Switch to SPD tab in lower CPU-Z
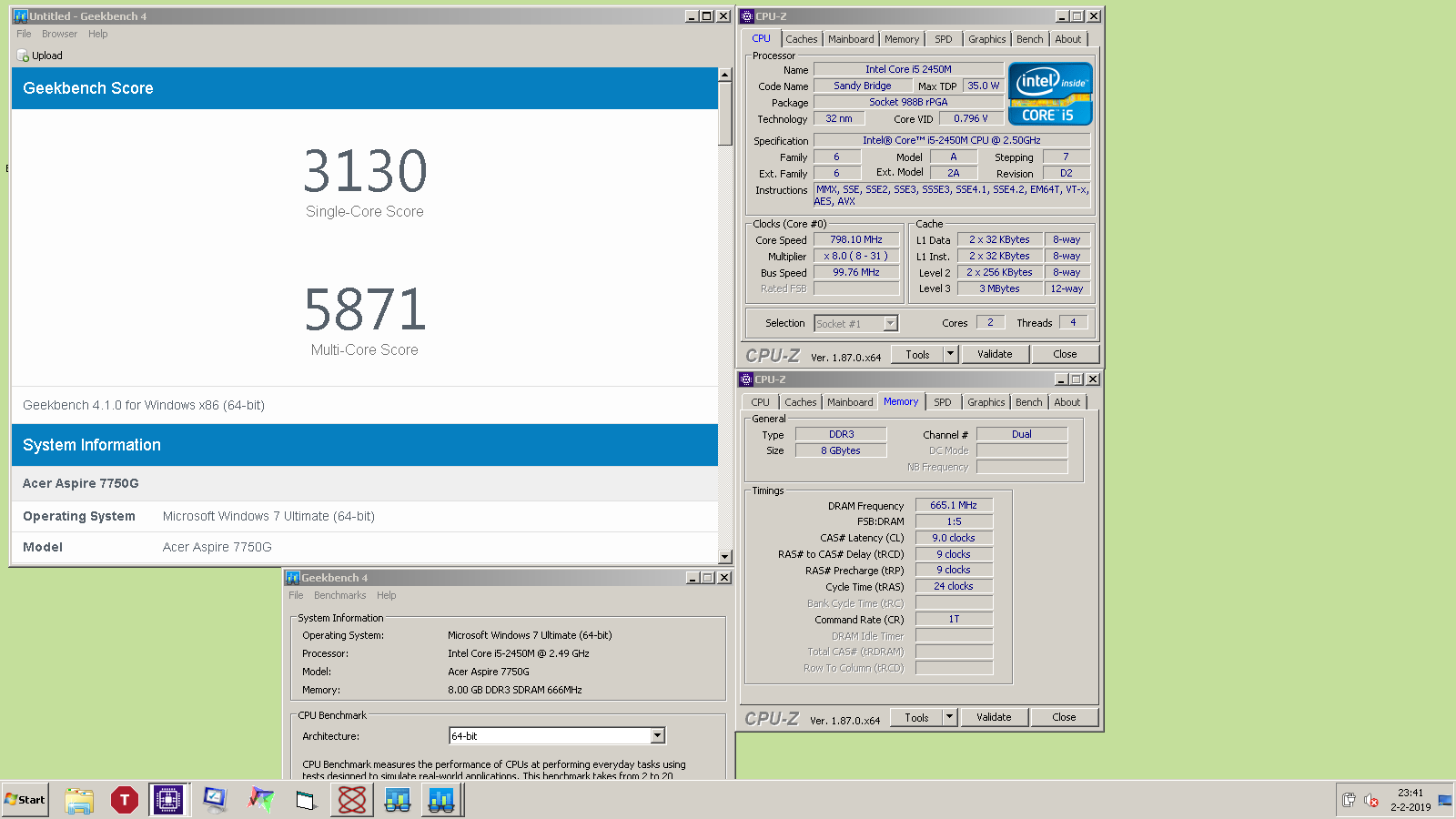The width and height of the screenshot is (1456, 819). coord(943,402)
